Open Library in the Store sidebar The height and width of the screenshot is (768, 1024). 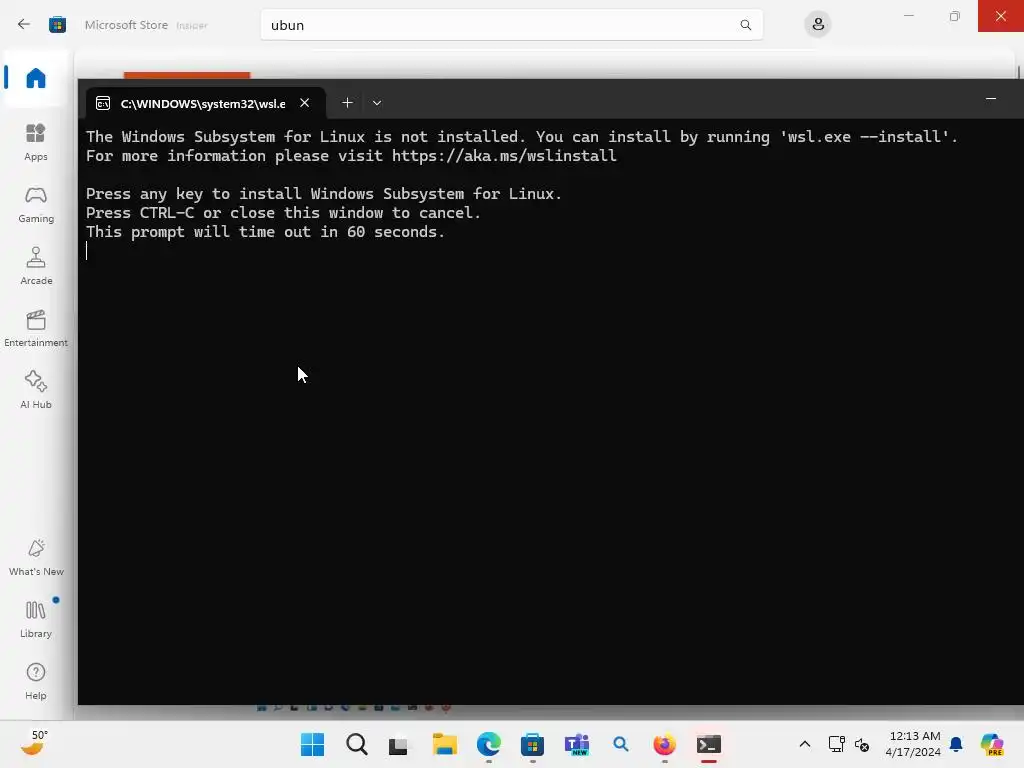[x=36, y=620]
